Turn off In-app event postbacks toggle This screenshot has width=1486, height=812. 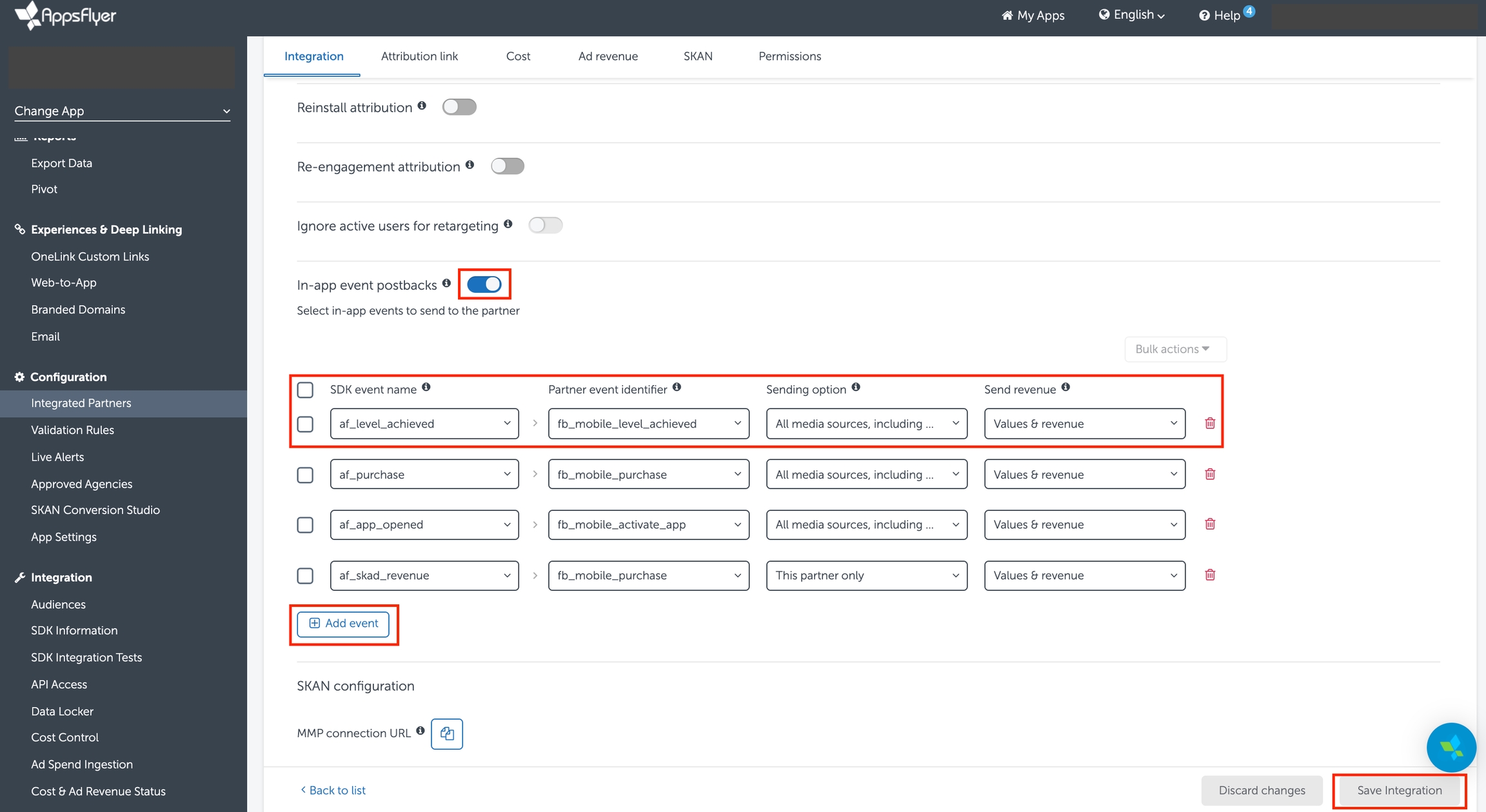tap(484, 284)
